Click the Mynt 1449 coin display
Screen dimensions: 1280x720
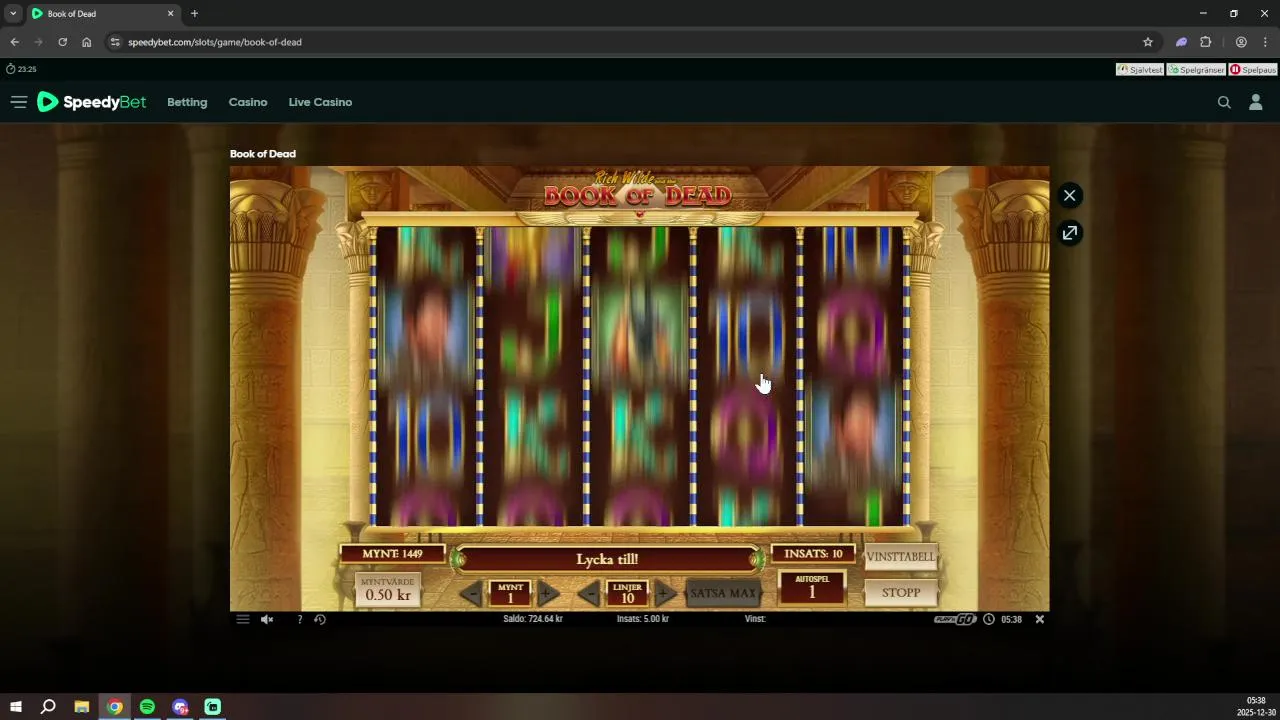392,554
